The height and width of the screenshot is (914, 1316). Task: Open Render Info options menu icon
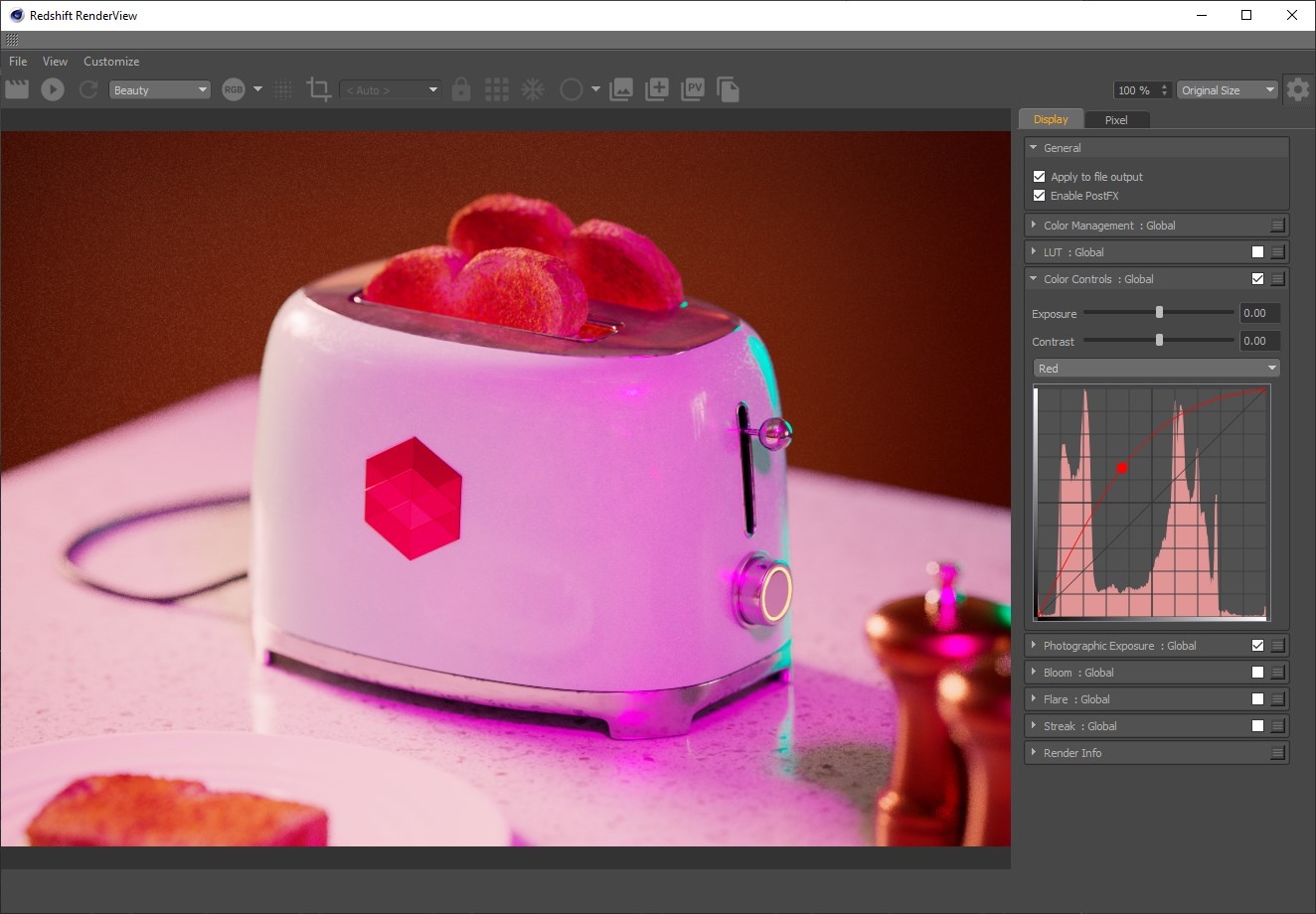click(x=1278, y=753)
